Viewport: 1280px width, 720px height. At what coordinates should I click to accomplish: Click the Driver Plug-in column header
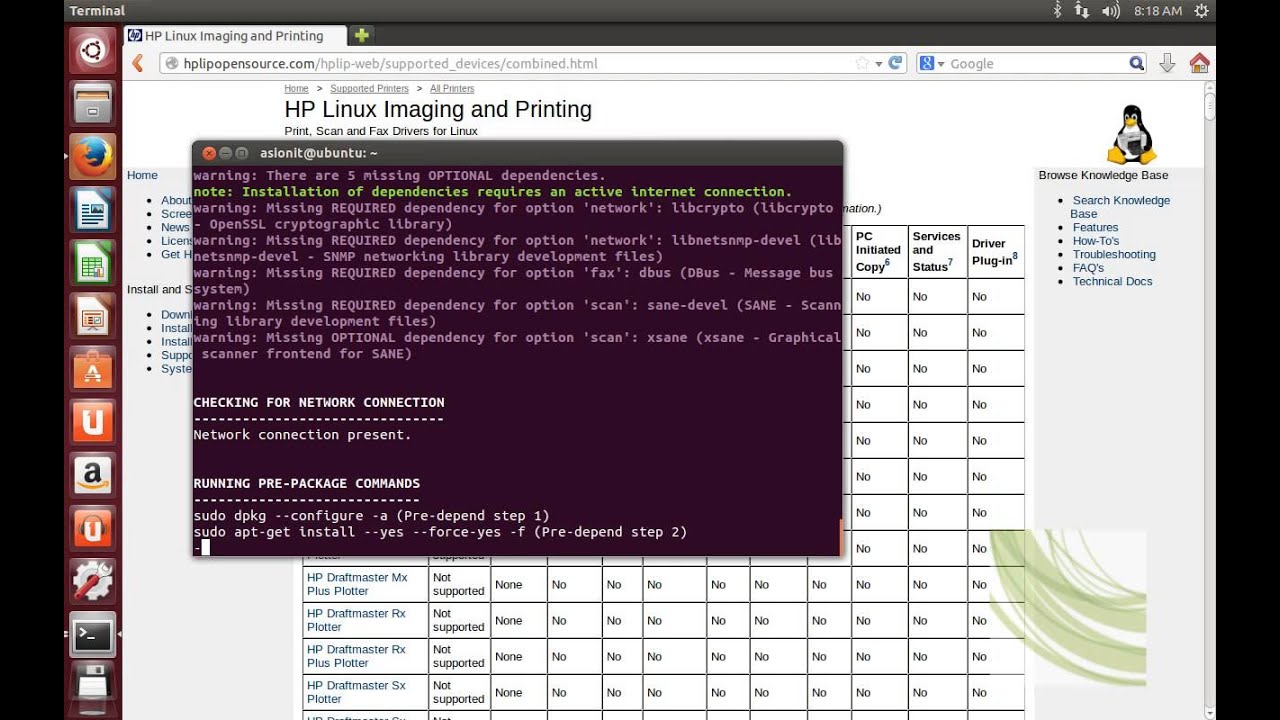click(994, 251)
